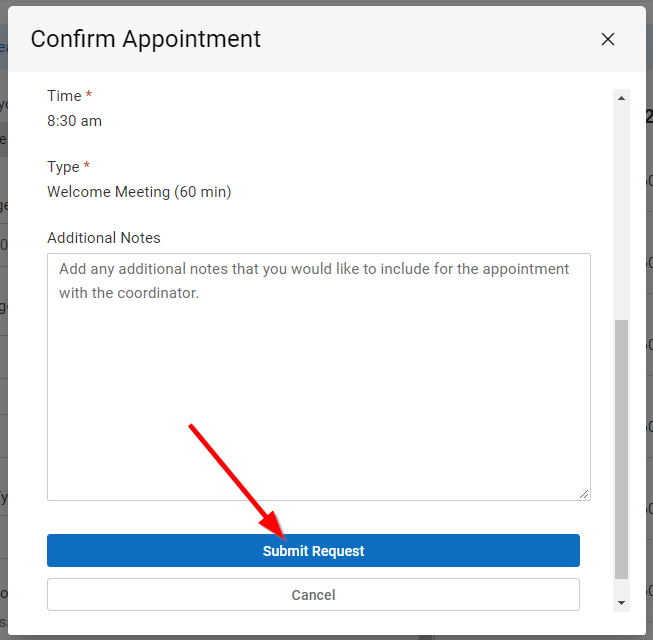
Task: Click the Additional Notes label
Action: click(x=104, y=238)
